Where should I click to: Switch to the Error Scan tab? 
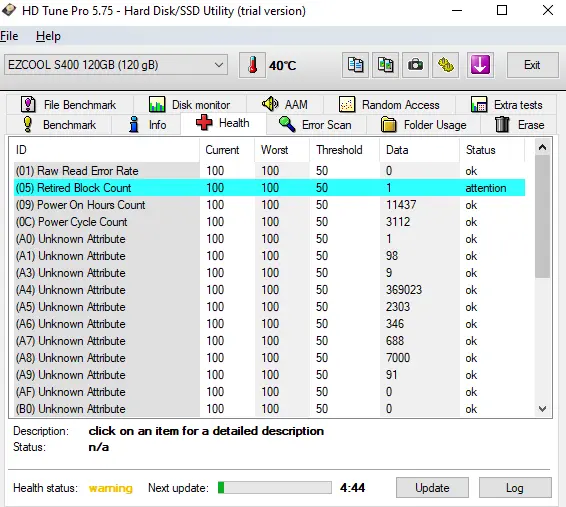316,125
